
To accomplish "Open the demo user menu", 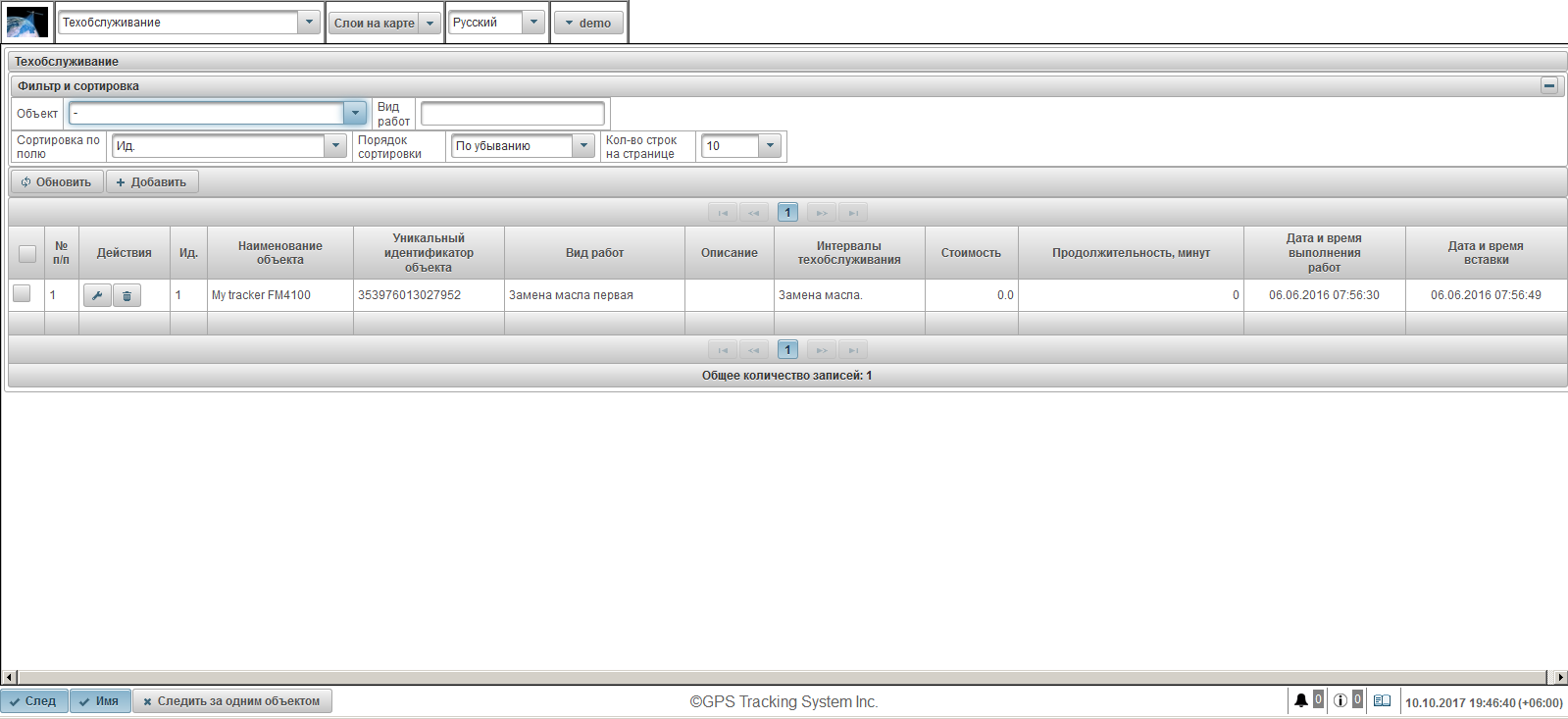I will 588,23.
